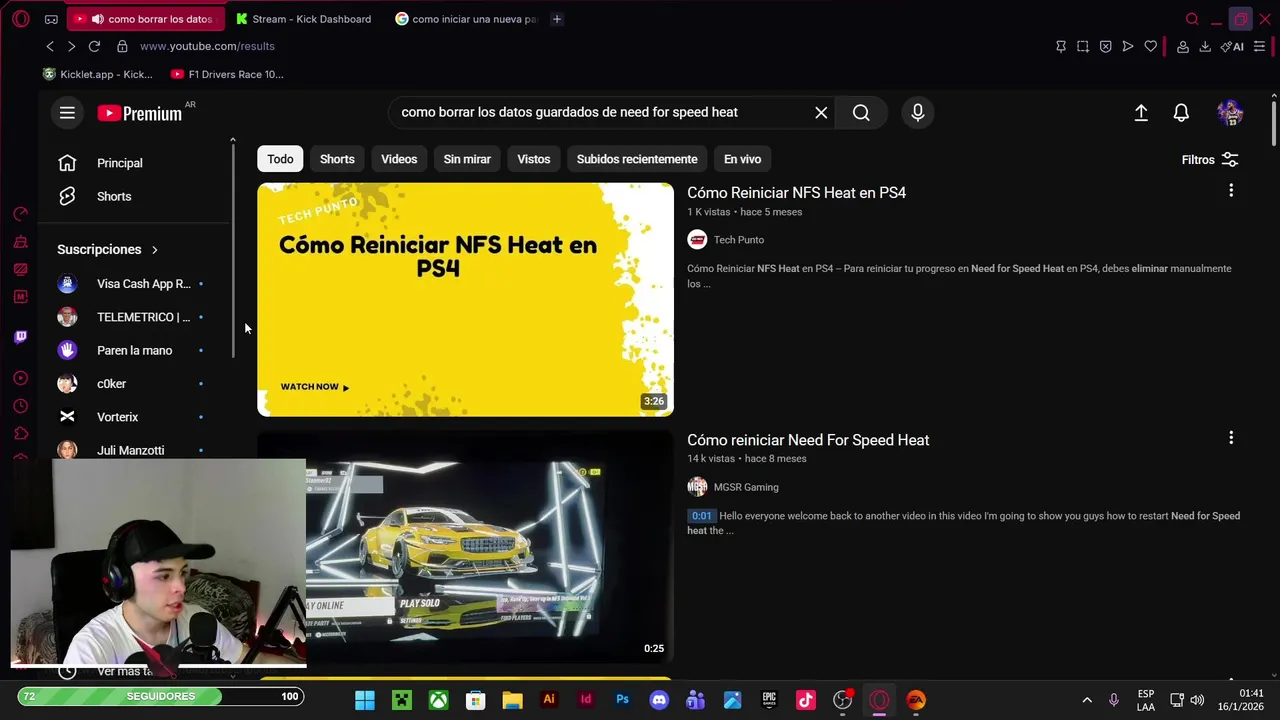Open Paren la mano subscription
The image size is (1280, 720).
(x=134, y=351)
